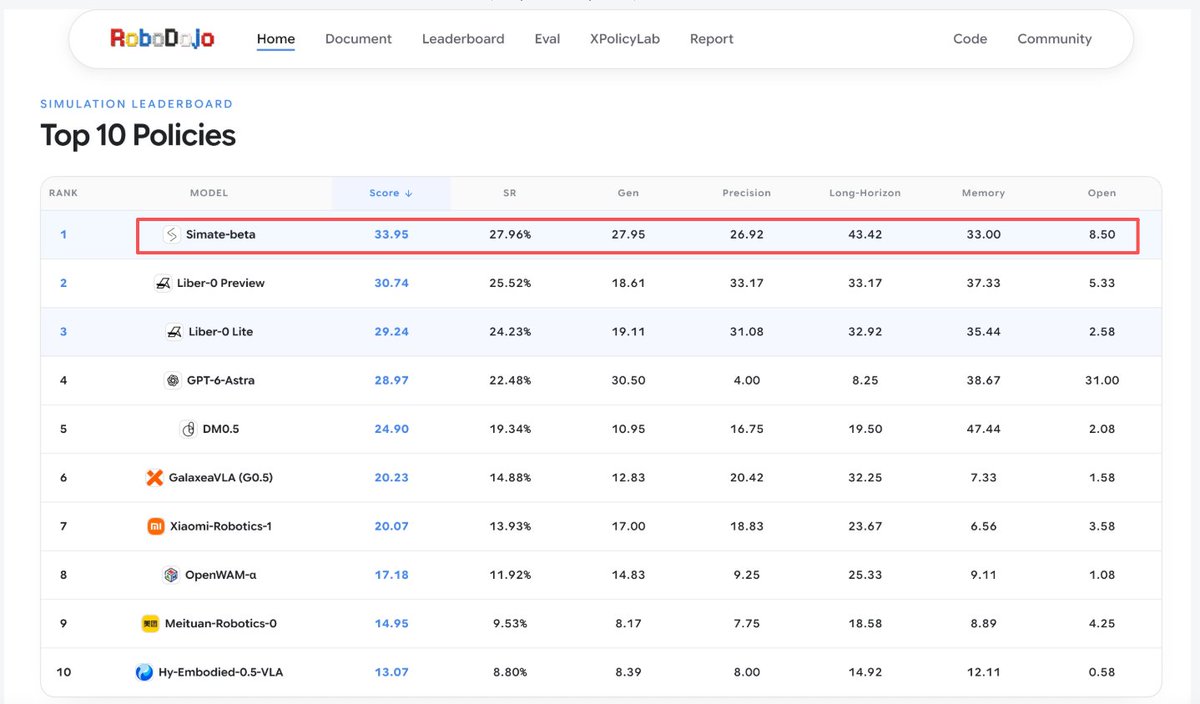Image resolution: width=1200 pixels, height=704 pixels.
Task: Click the Hy-Embodied-0.5-VLA model name
Action: pyautogui.click(x=221, y=672)
